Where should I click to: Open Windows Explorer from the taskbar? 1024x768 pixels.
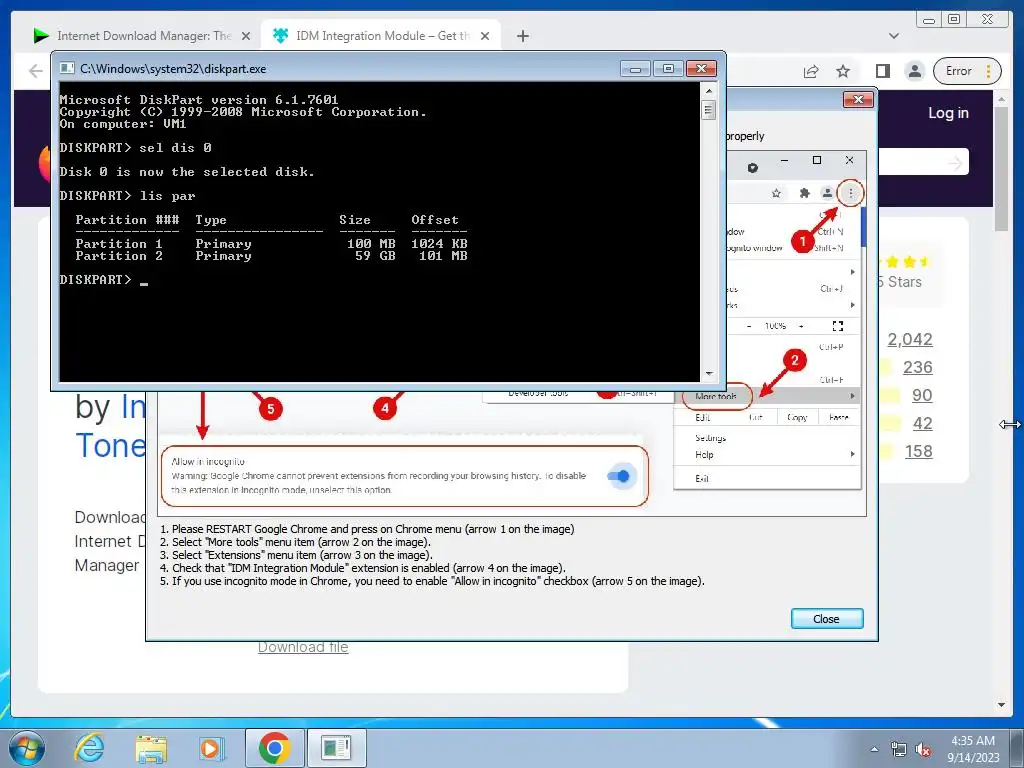(151, 748)
